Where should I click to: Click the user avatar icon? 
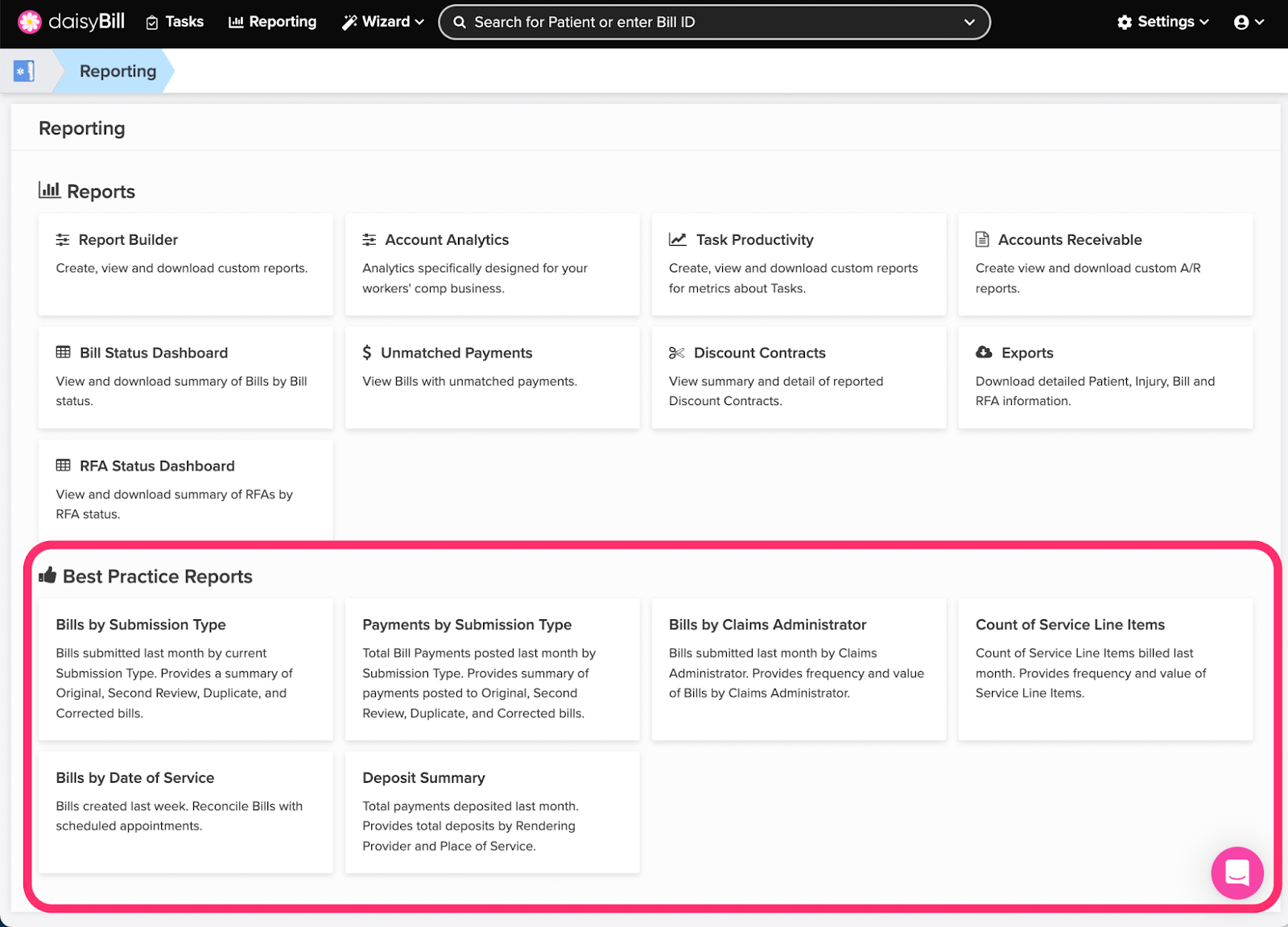tap(1241, 23)
